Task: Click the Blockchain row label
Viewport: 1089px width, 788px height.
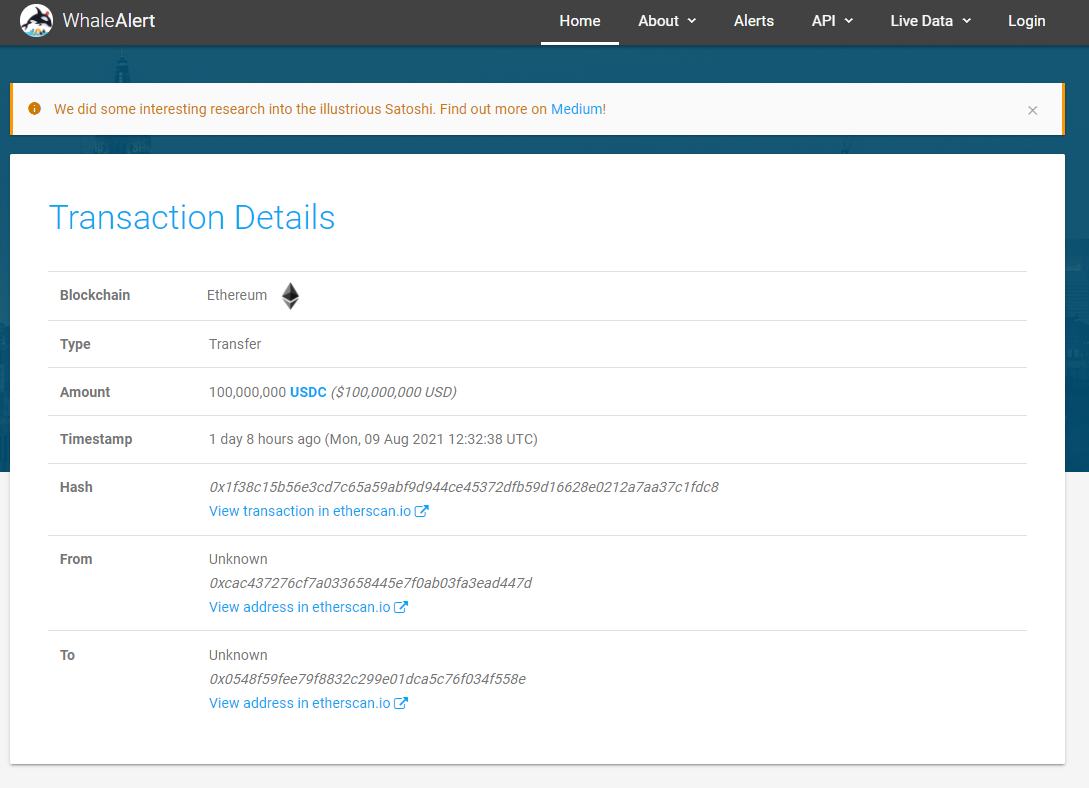Action: tap(94, 295)
